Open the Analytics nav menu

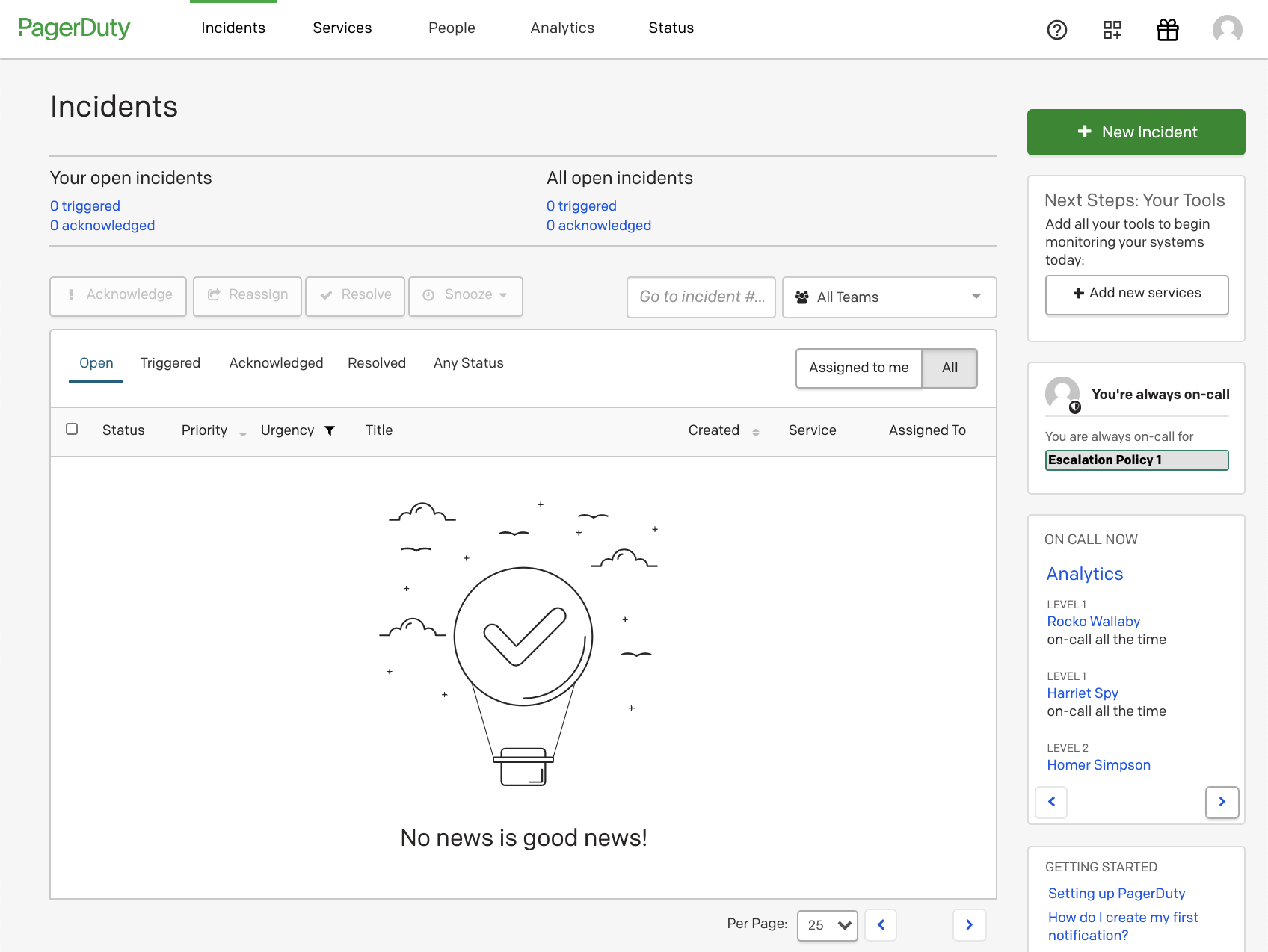coord(562,28)
